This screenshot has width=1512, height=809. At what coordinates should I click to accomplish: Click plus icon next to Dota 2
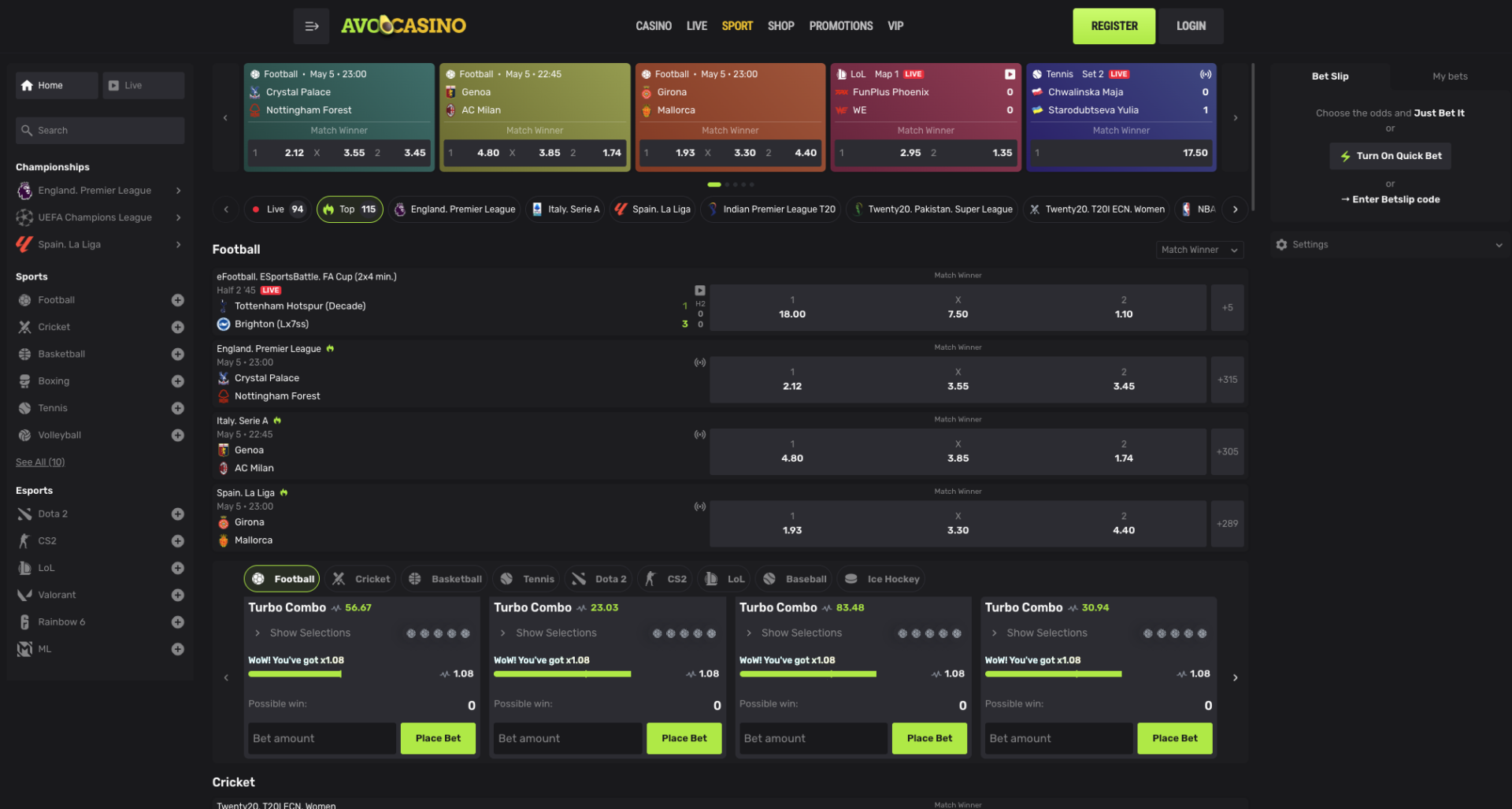(178, 514)
